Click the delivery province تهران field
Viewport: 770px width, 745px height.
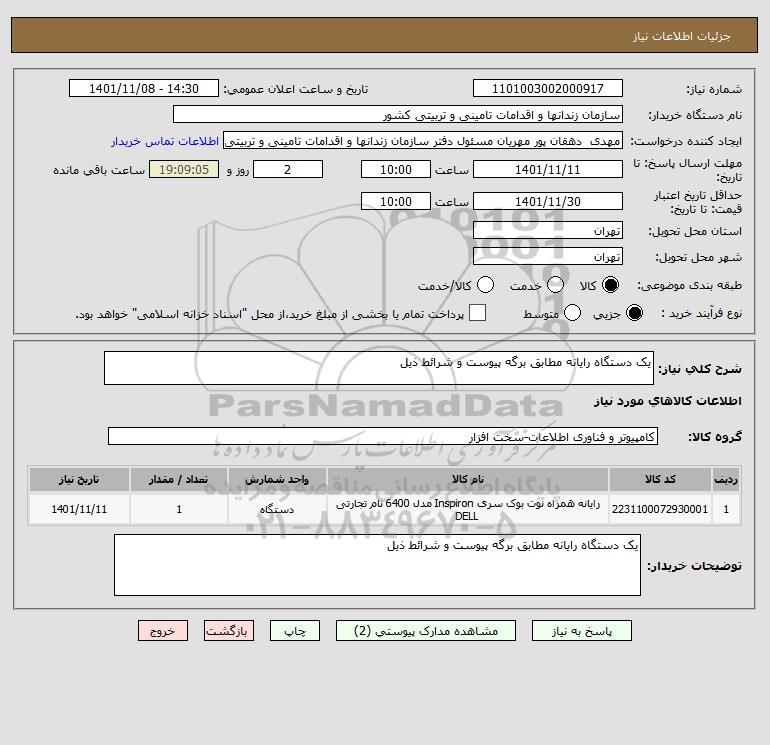(x=548, y=230)
